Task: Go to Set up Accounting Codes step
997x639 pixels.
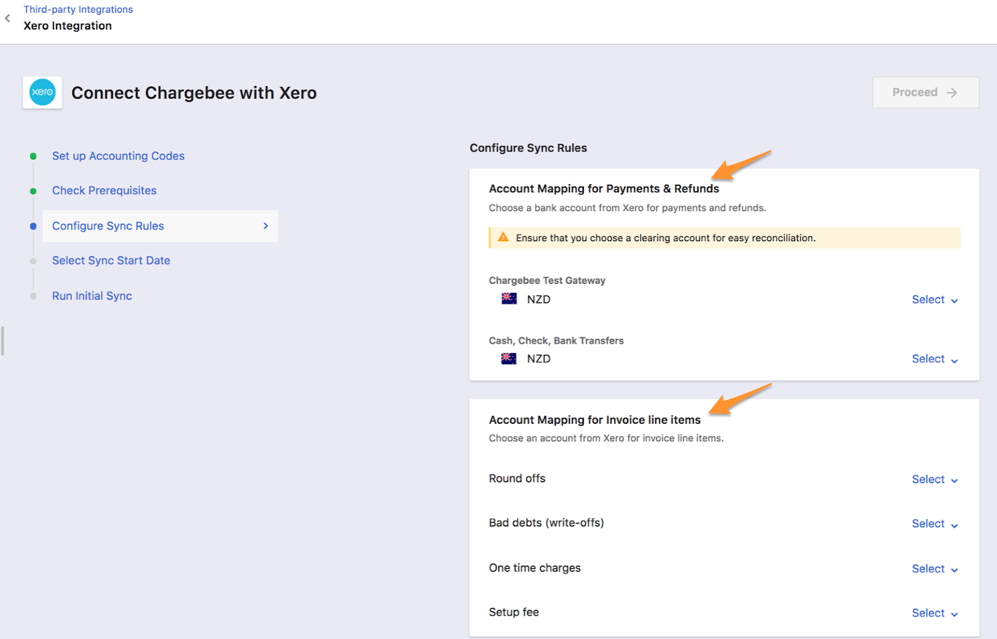Action: click(118, 156)
